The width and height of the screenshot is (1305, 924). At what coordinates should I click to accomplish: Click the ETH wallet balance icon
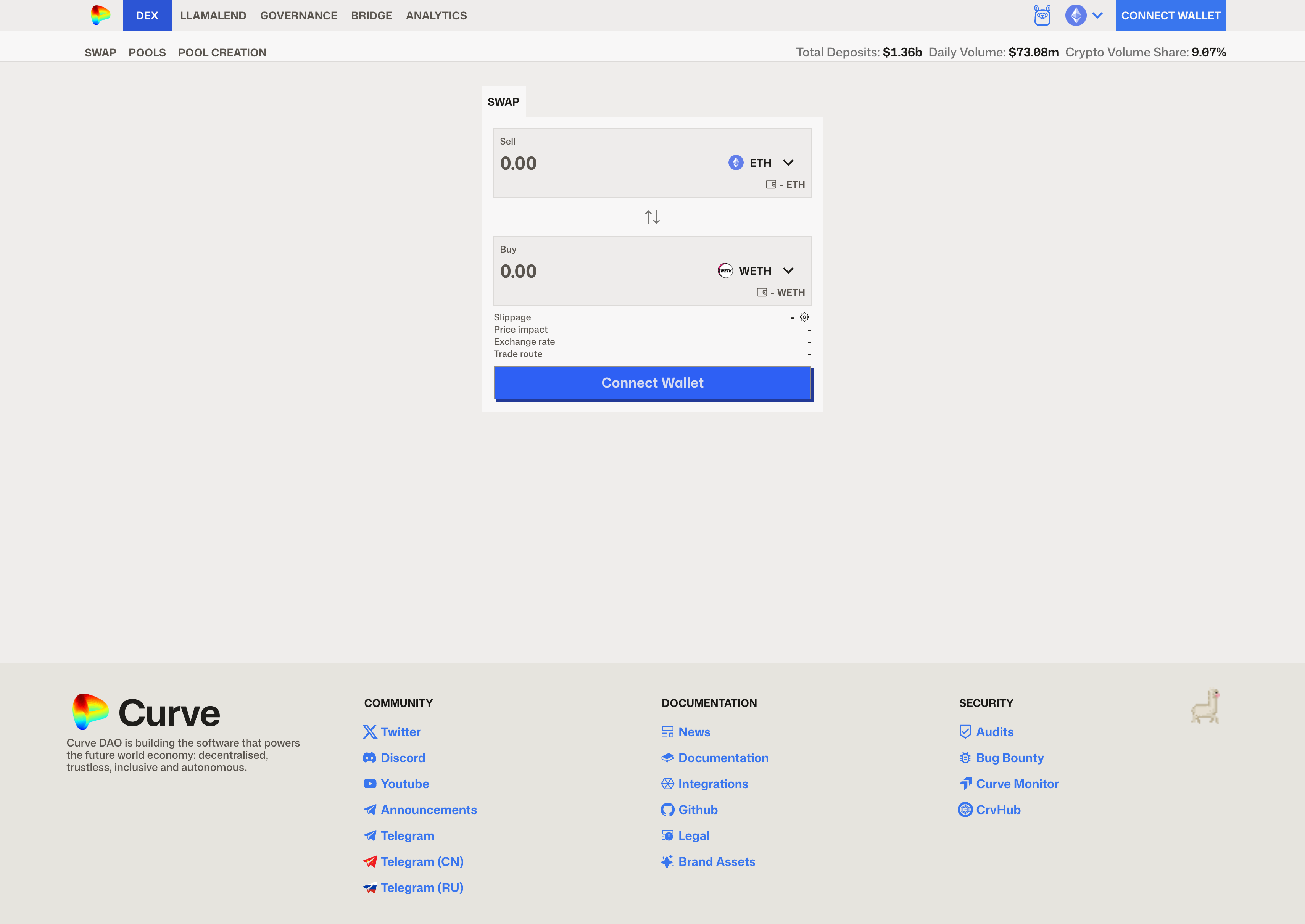771,184
